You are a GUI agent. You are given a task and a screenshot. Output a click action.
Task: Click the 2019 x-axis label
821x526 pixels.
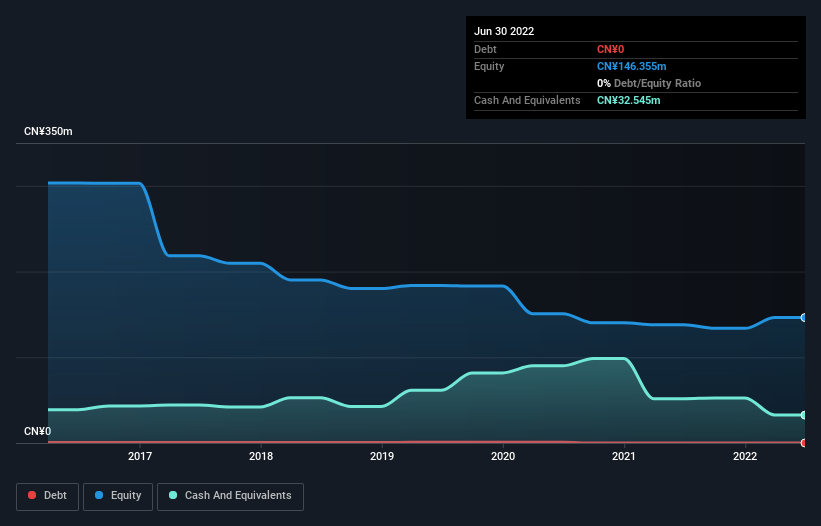pos(382,456)
